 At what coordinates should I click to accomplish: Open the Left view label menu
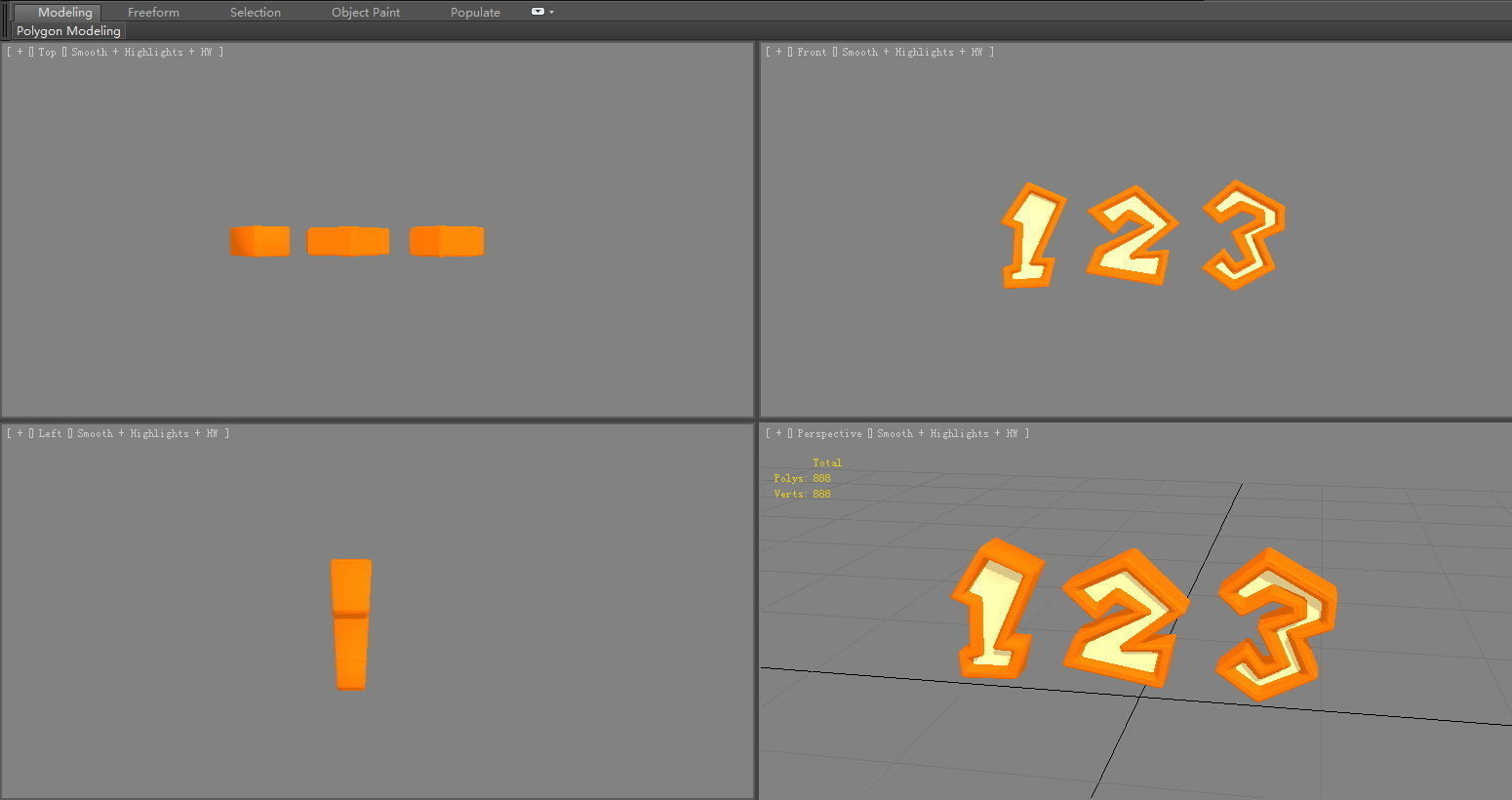click(x=50, y=433)
